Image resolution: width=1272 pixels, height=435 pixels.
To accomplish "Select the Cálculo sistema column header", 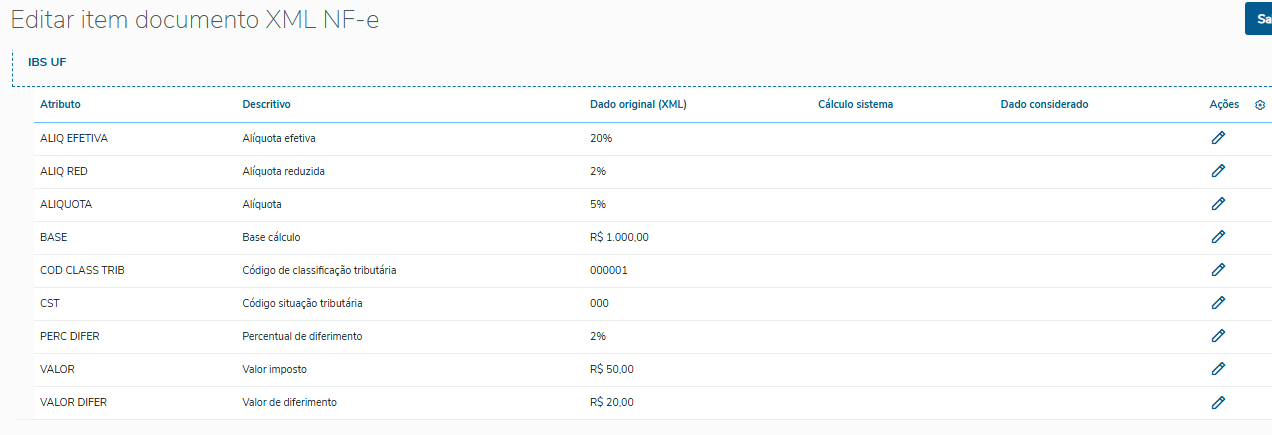I will pos(855,105).
